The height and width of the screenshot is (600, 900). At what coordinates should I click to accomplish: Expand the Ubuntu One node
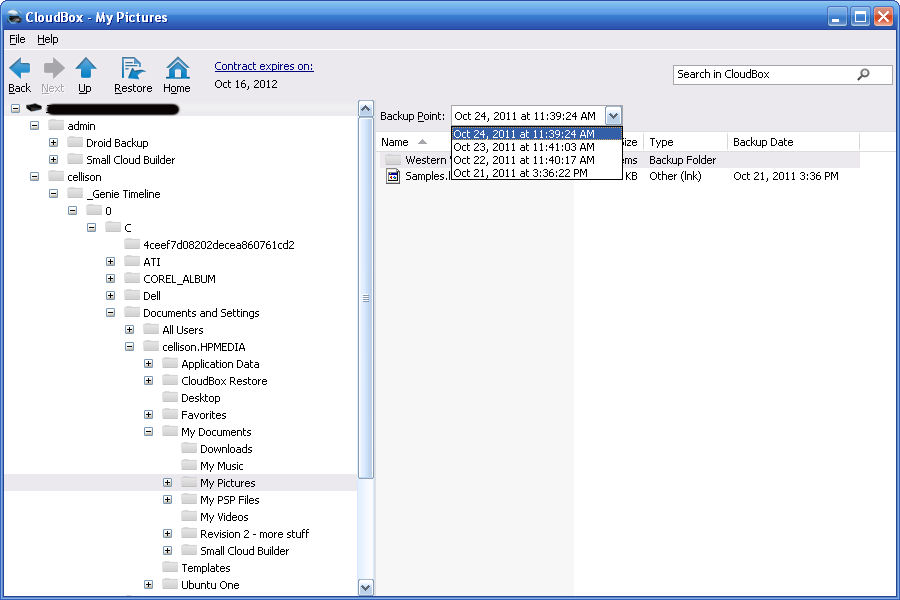coord(148,584)
